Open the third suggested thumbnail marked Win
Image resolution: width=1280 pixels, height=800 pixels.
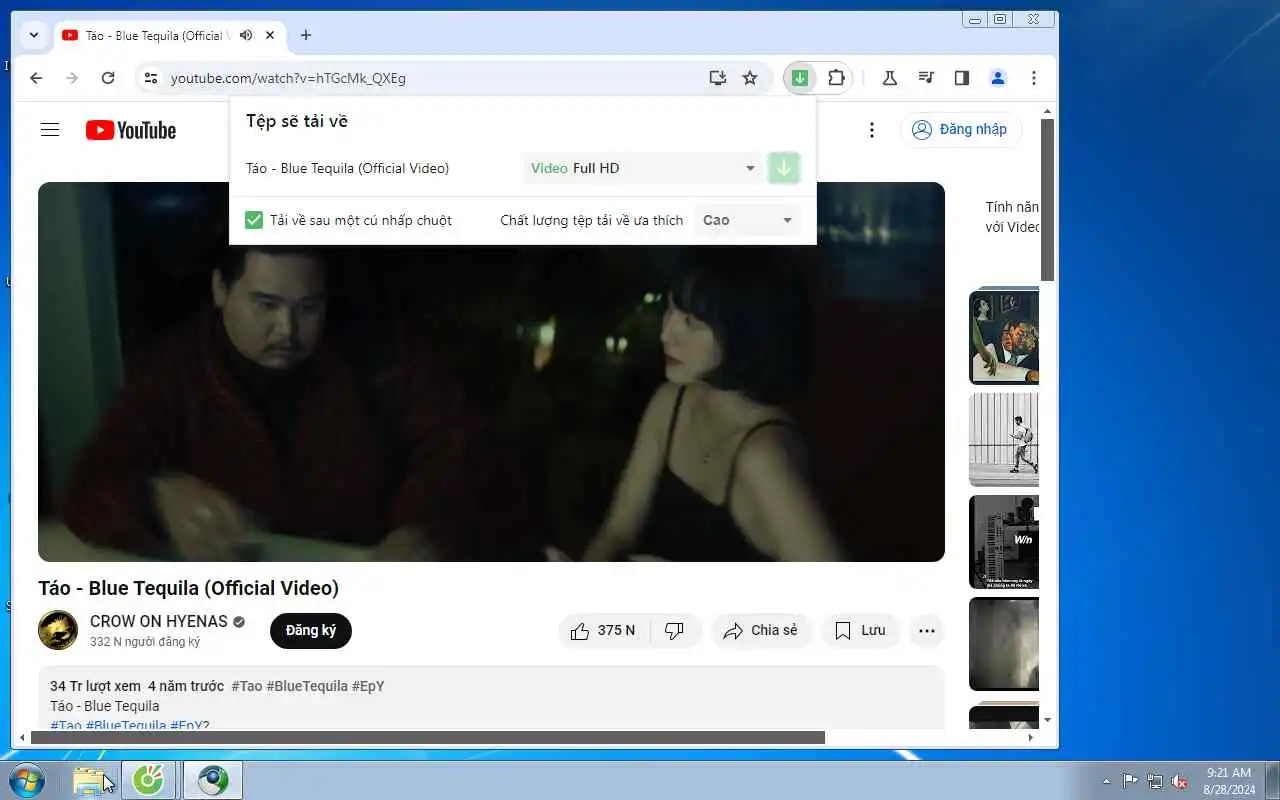point(1004,542)
